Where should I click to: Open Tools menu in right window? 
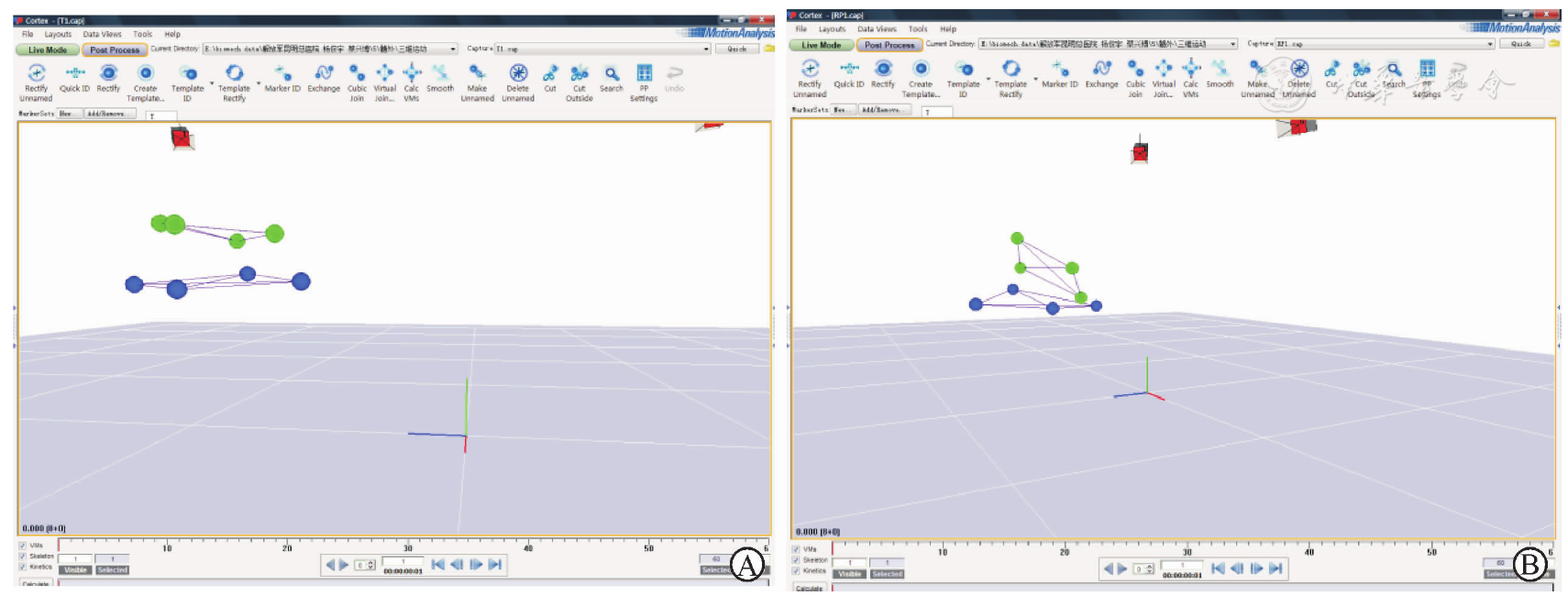pos(918,29)
